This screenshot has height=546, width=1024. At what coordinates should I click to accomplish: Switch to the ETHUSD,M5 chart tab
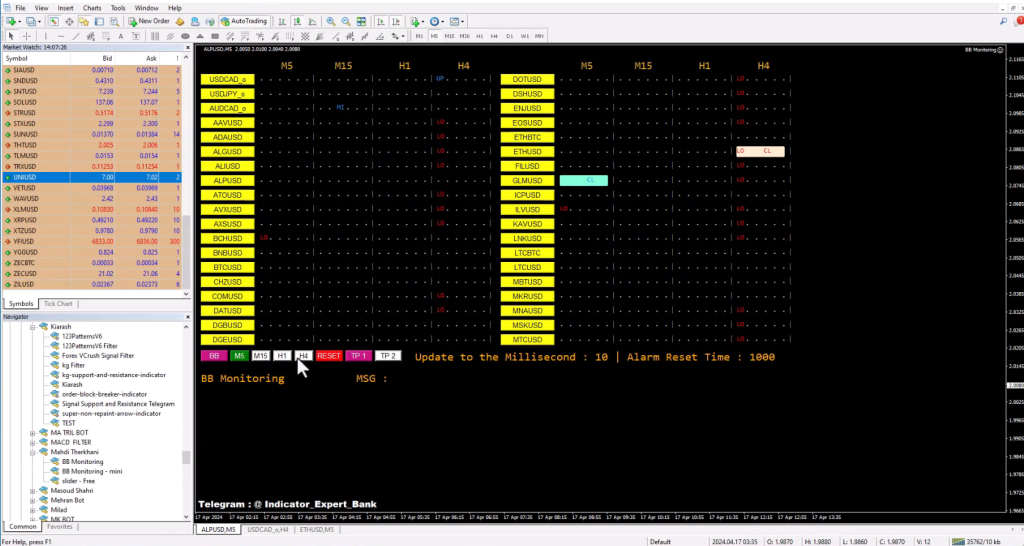pyautogui.click(x=317, y=530)
